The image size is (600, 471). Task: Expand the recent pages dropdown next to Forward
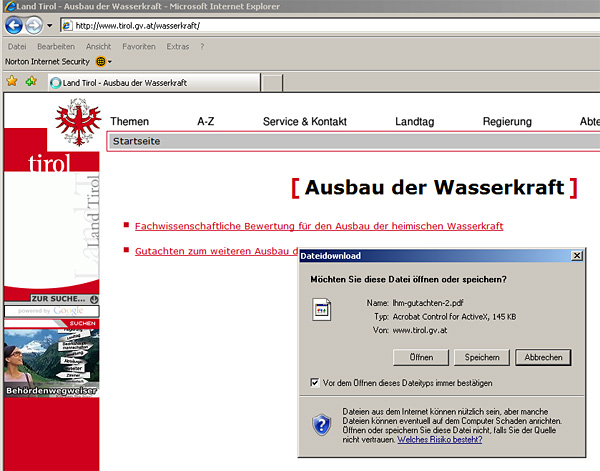click(x=51, y=26)
